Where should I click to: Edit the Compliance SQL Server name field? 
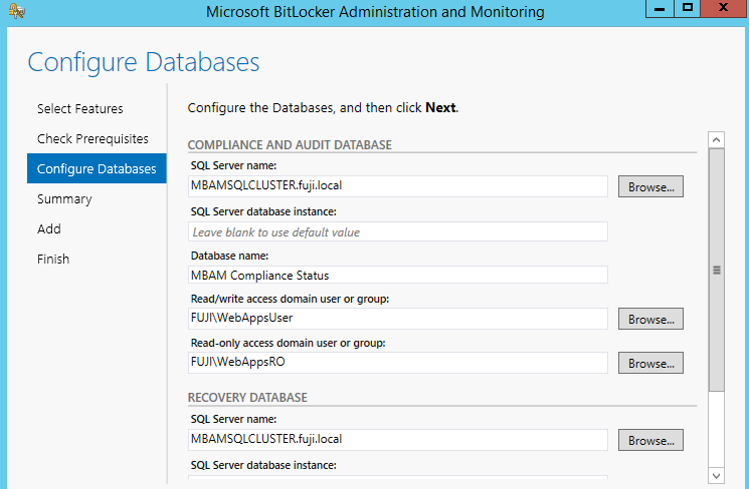point(398,186)
